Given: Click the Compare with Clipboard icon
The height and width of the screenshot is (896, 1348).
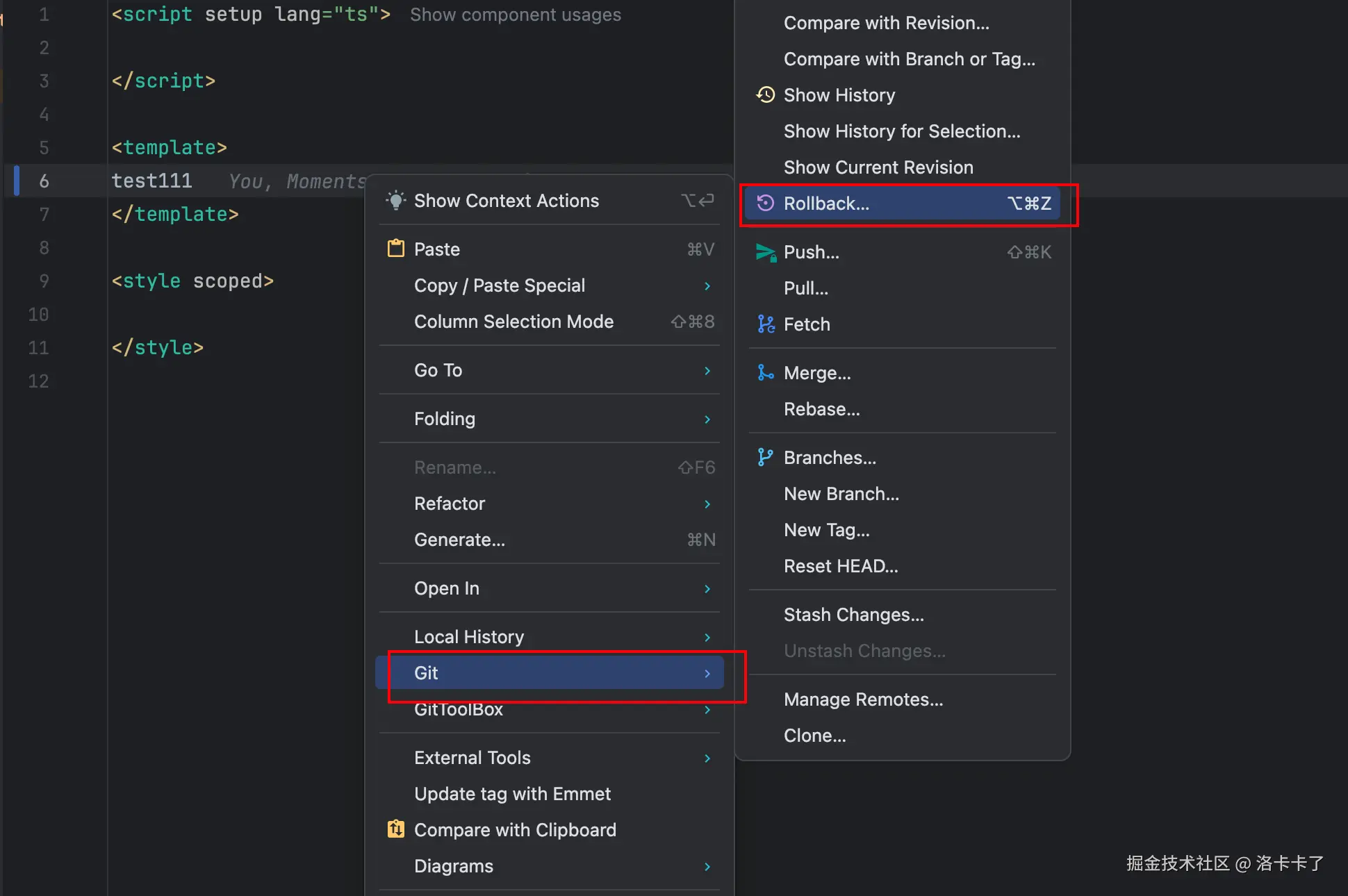Looking at the screenshot, I should (395, 829).
